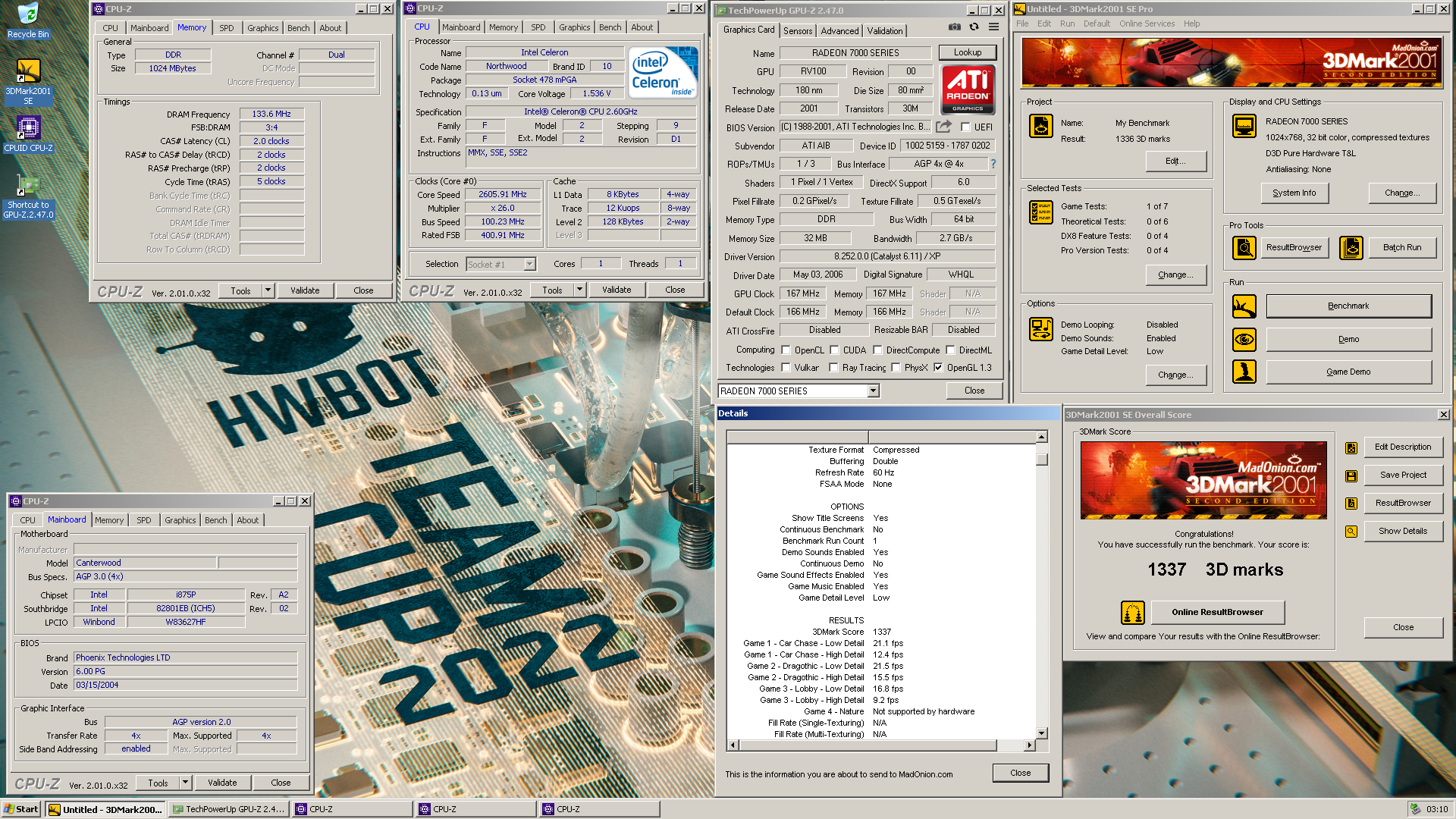The image size is (1456, 819).
Task: Click Validate in CPU-Z Mainboard window
Action: pos(222,783)
